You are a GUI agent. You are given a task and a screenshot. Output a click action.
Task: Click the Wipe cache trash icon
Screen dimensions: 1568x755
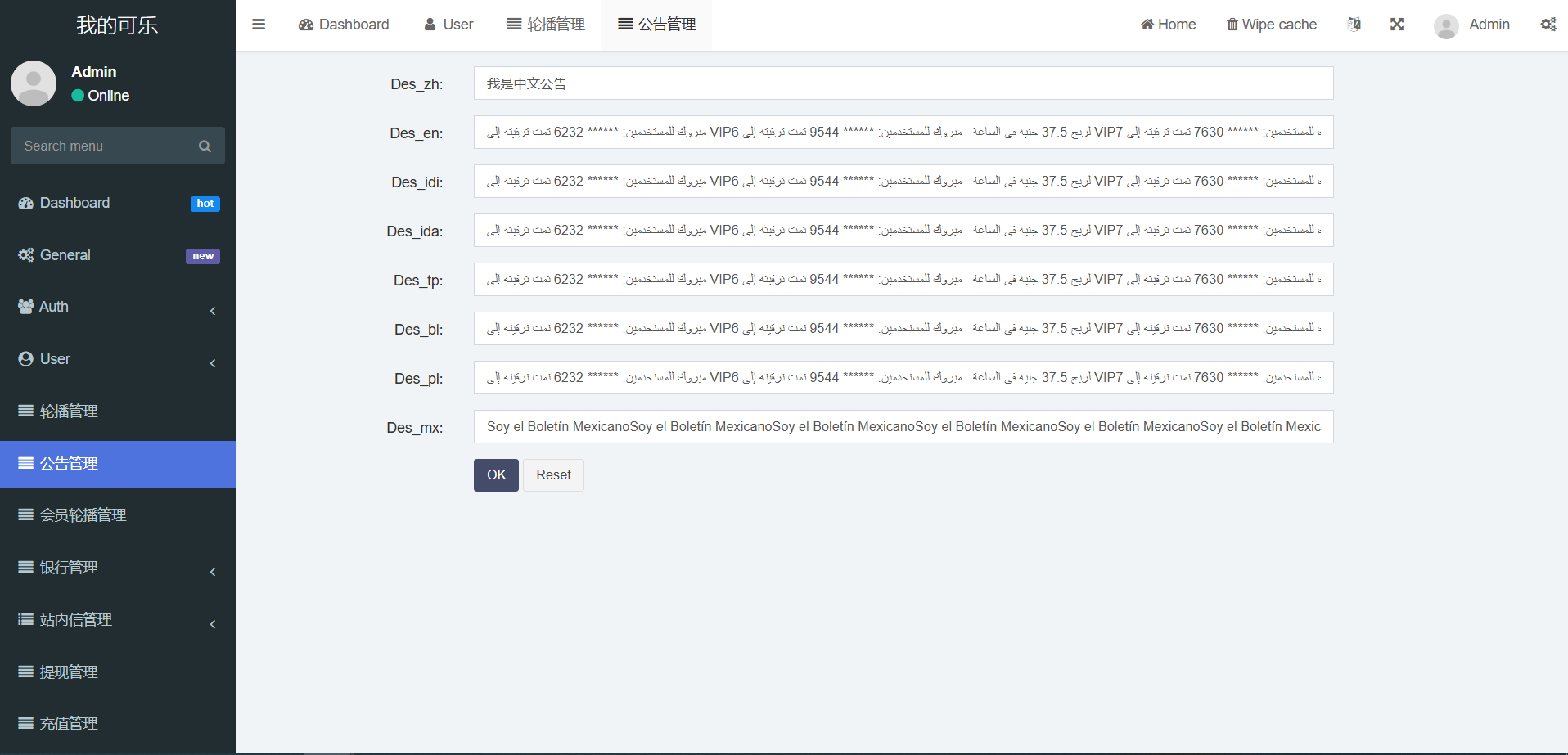pos(1232,25)
